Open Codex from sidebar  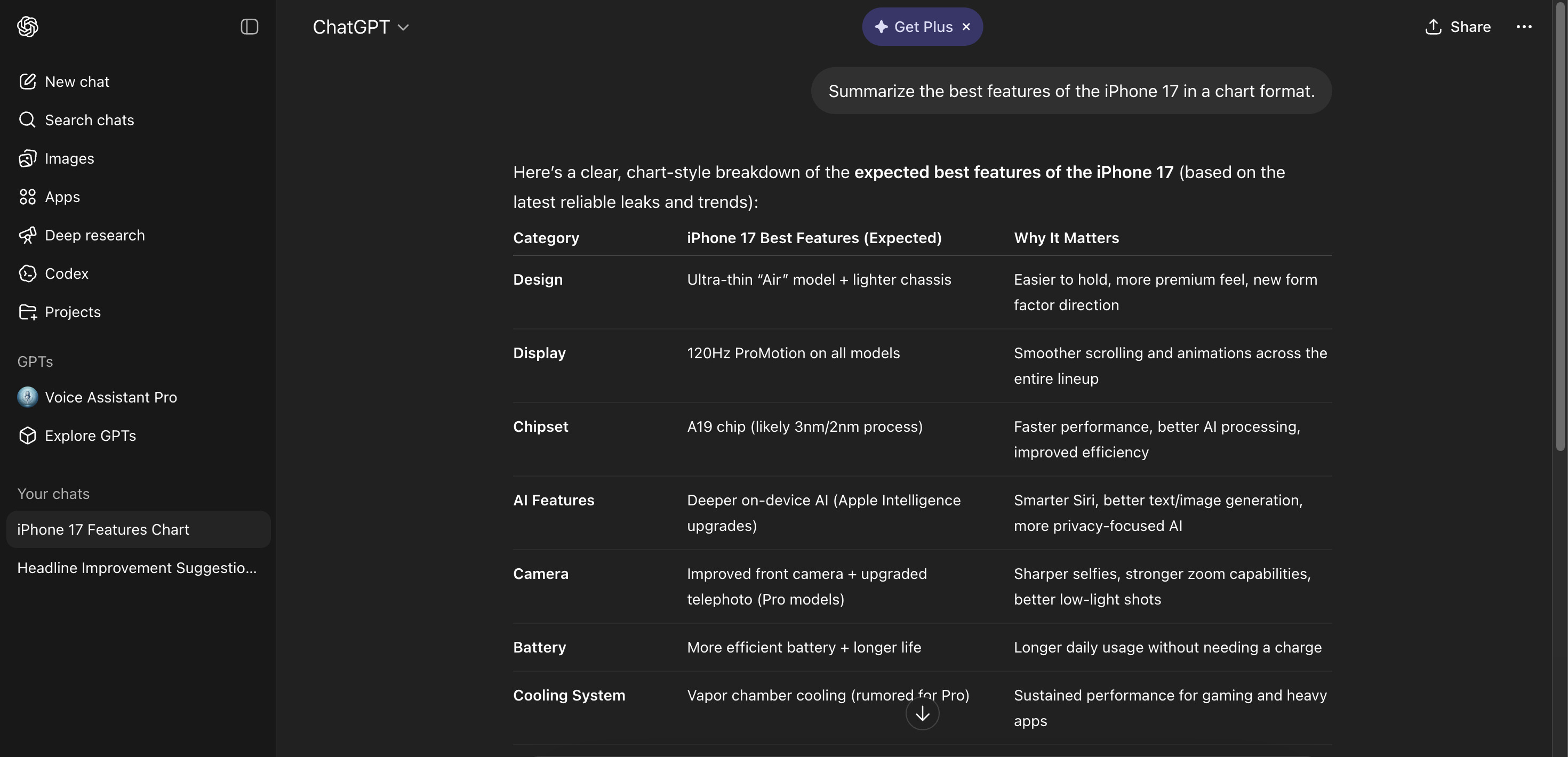[x=66, y=273]
